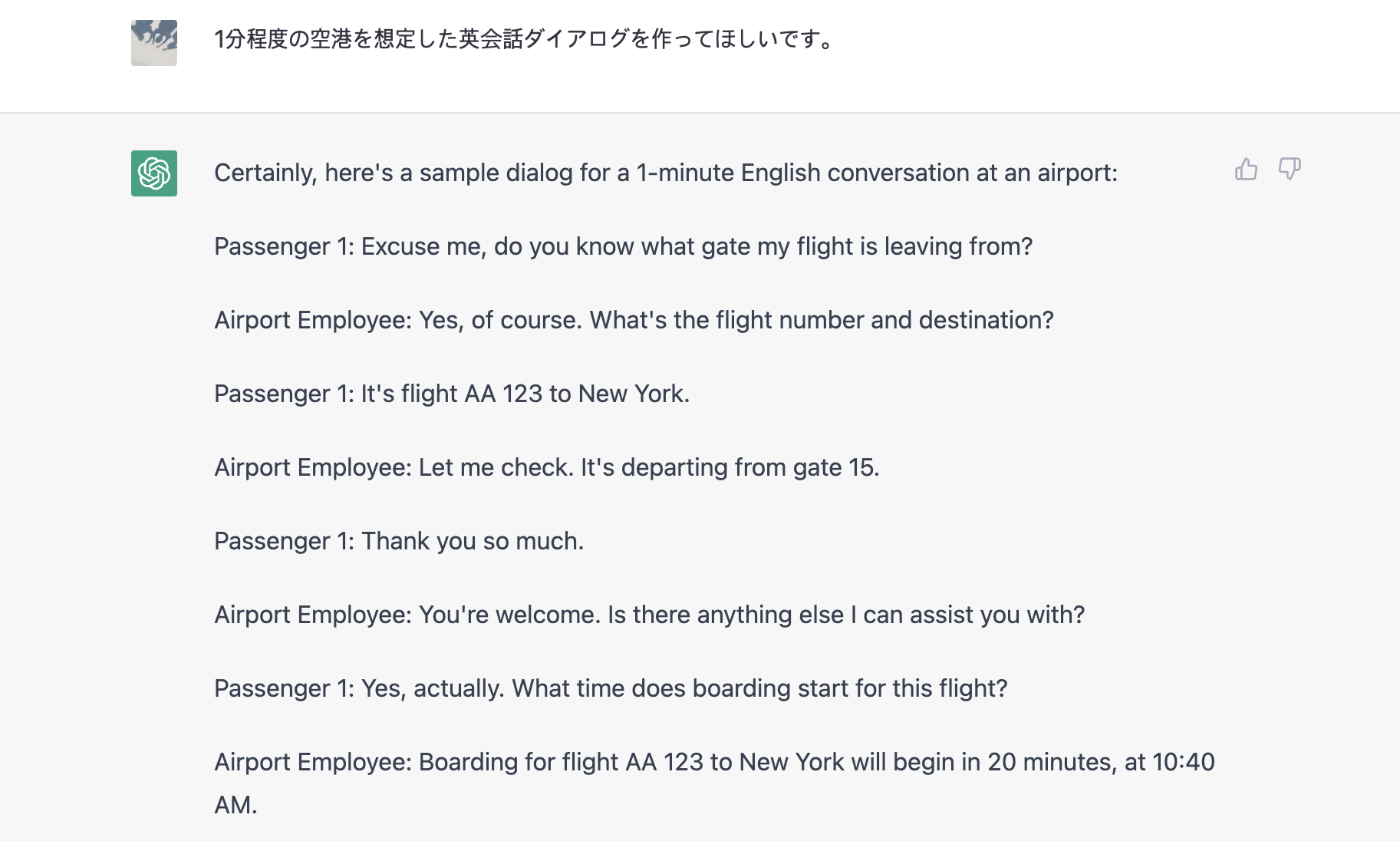The width and height of the screenshot is (1400, 841).
Task: Click the user profile avatar
Action: [154, 43]
